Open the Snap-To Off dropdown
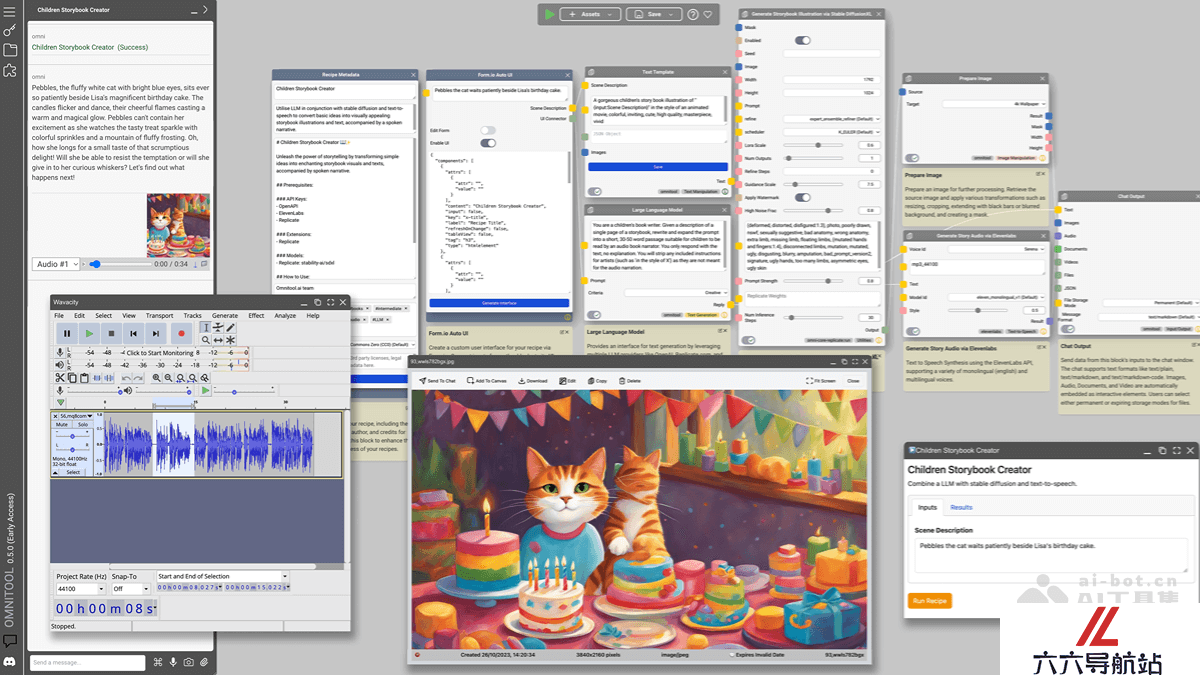 click(130, 589)
